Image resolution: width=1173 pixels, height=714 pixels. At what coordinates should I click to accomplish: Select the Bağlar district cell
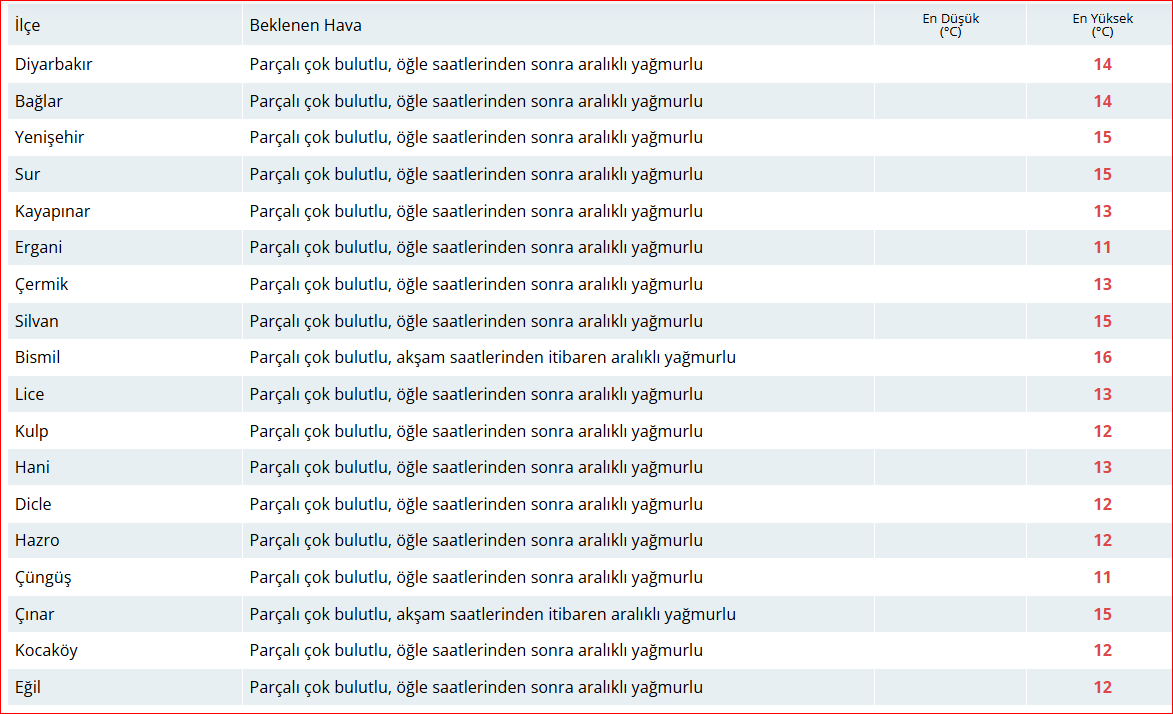[x=39, y=101]
